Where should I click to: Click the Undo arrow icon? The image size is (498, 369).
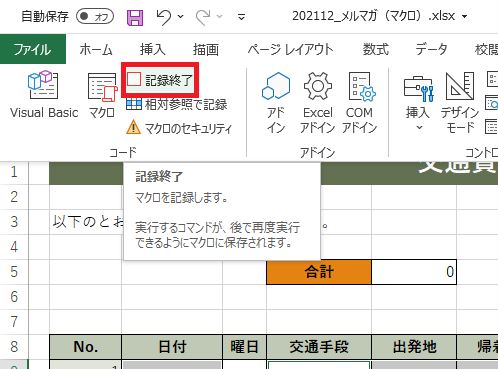164,17
